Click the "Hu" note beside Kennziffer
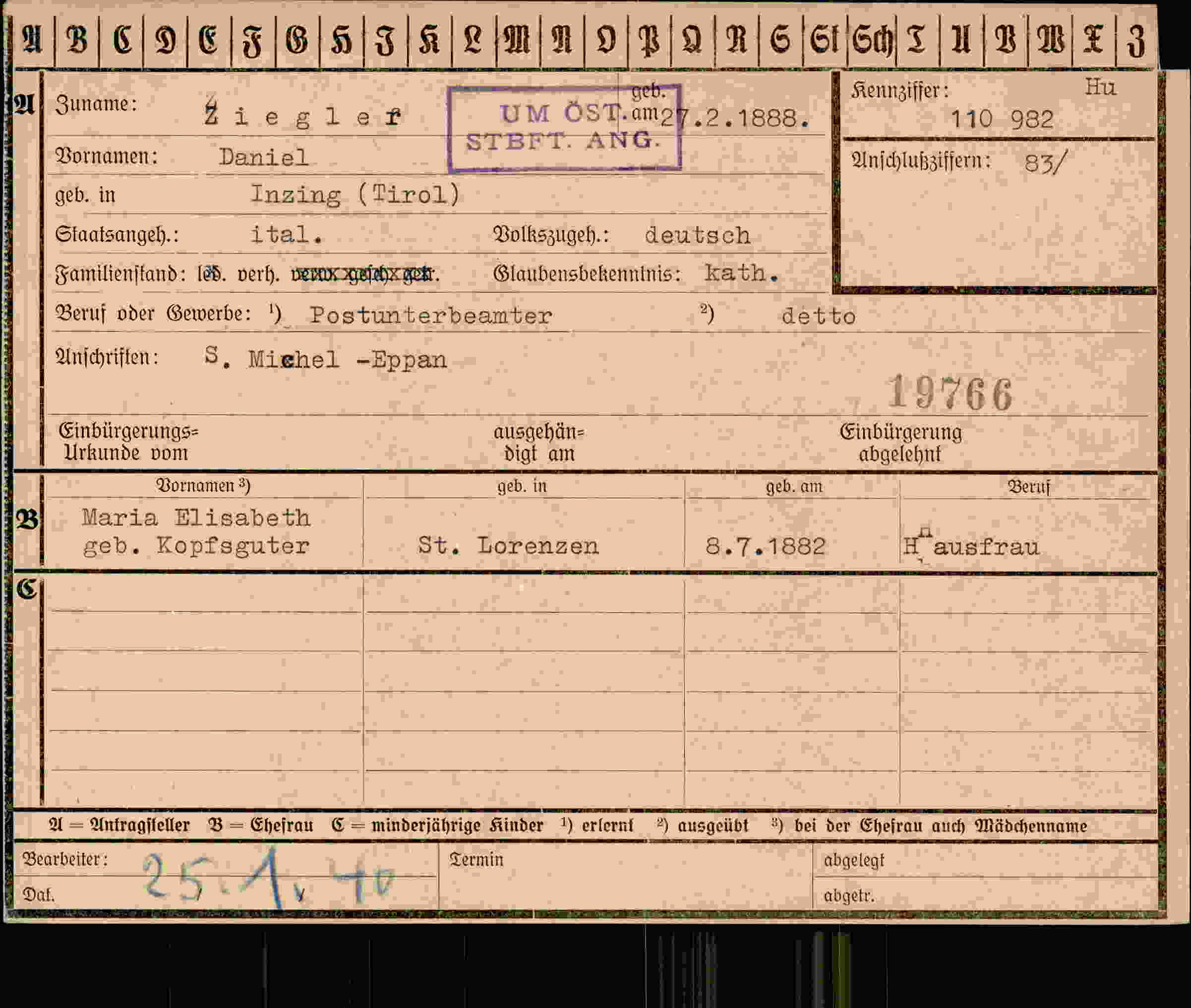The height and width of the screenshot is (1008, 1191). coord(1100,87)
